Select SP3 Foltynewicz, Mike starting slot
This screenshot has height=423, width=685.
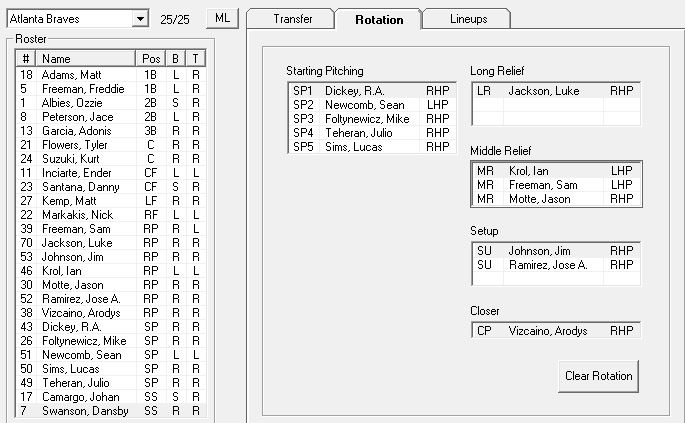372,118
